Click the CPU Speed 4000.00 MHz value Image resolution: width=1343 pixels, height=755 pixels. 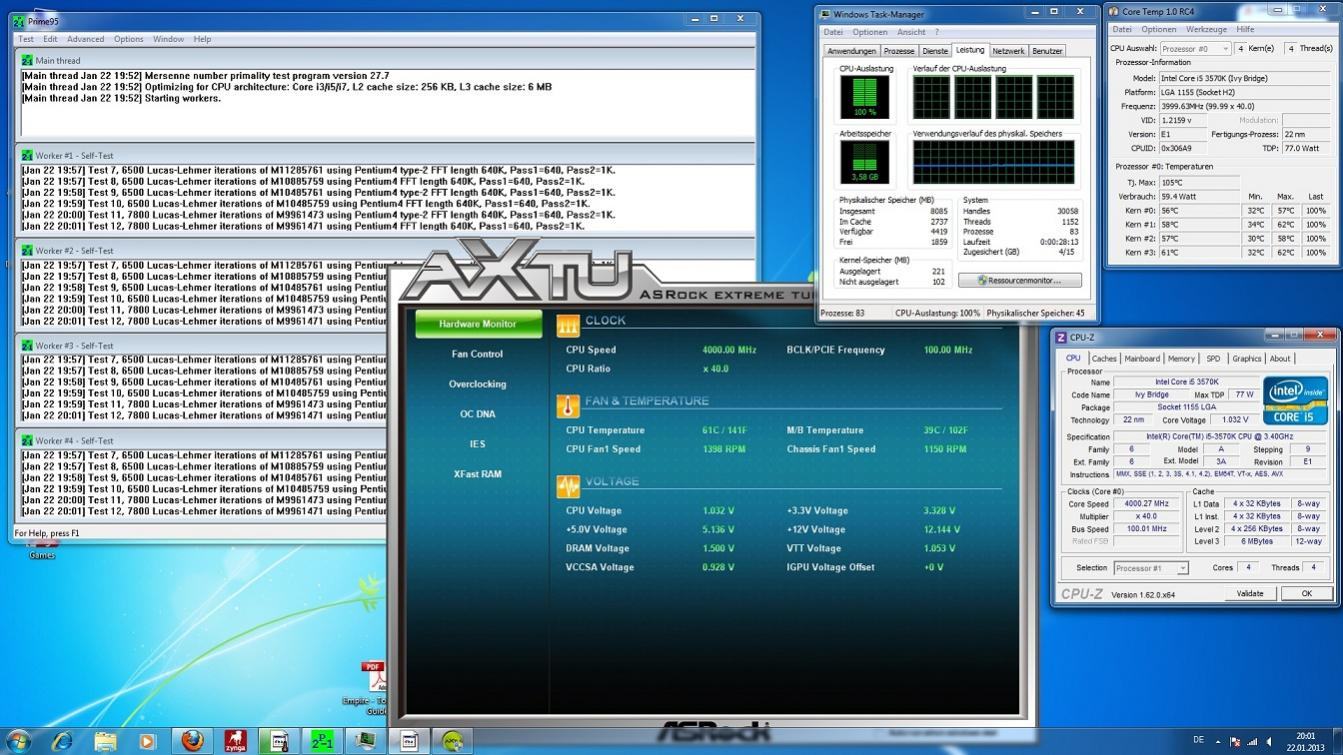tap(729, 350)
